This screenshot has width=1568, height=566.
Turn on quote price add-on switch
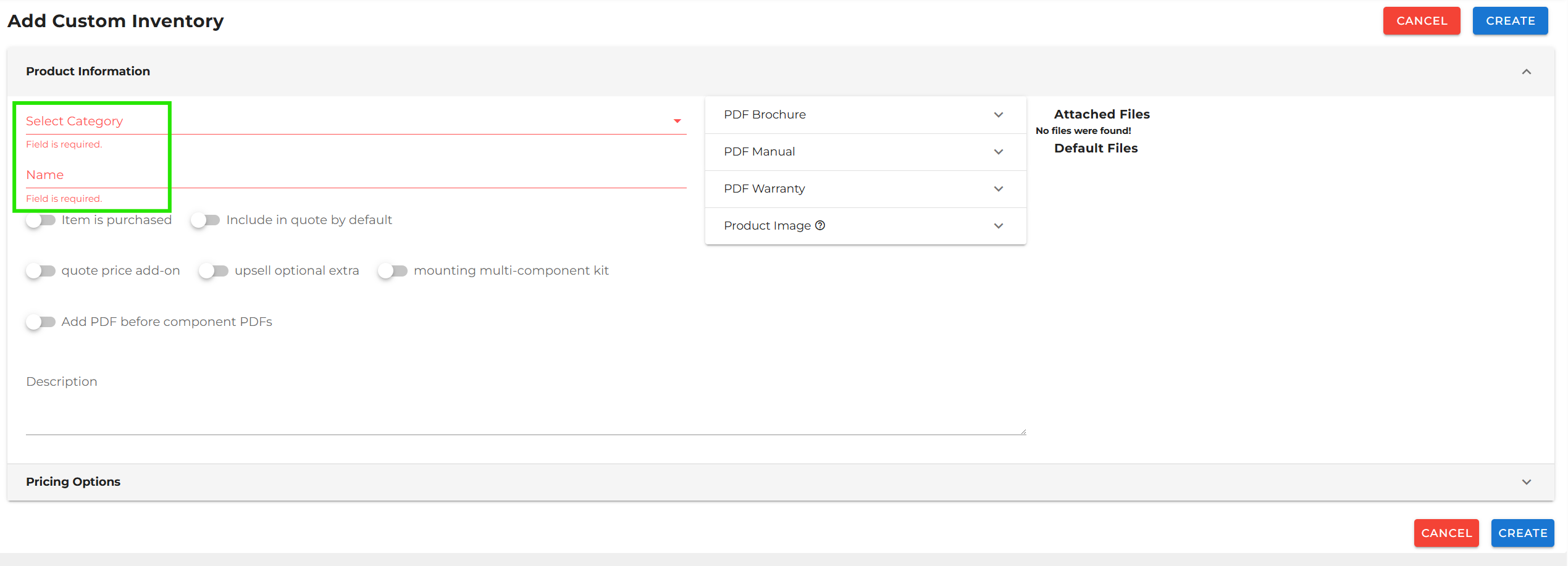[x=41, y=271]
